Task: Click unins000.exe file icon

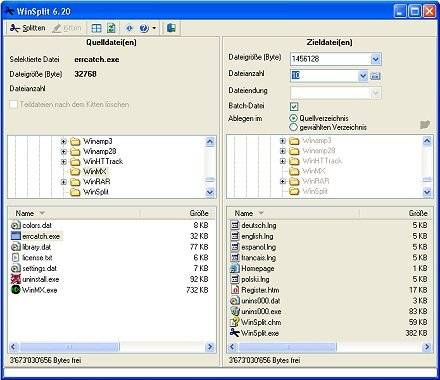Action: point(235,311)
